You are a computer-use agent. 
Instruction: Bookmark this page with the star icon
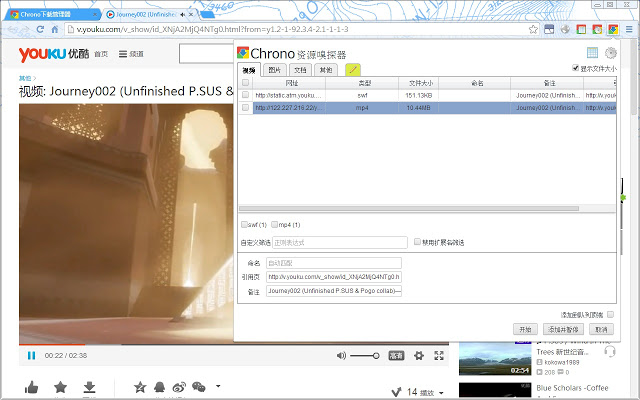pos(533,29)
